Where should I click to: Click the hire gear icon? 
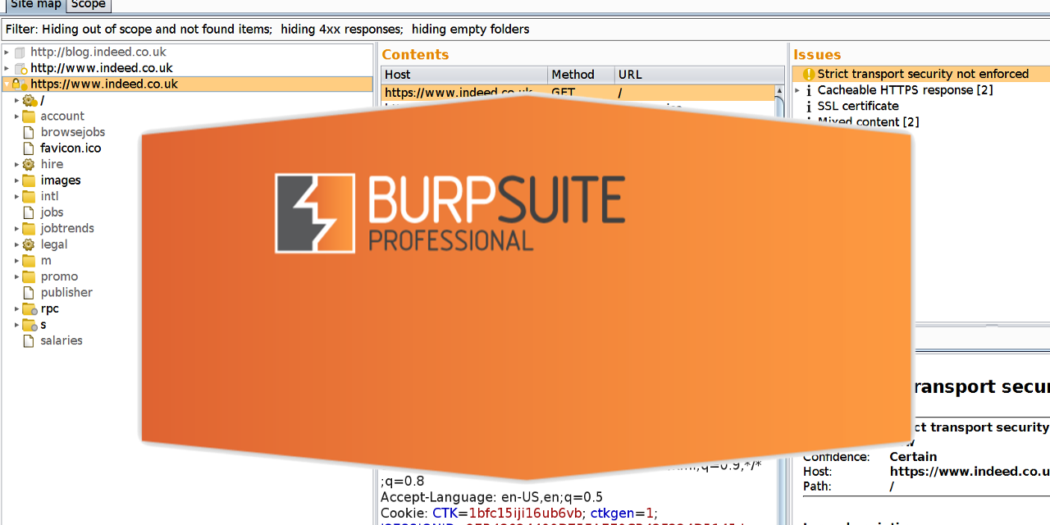point(29,164)
